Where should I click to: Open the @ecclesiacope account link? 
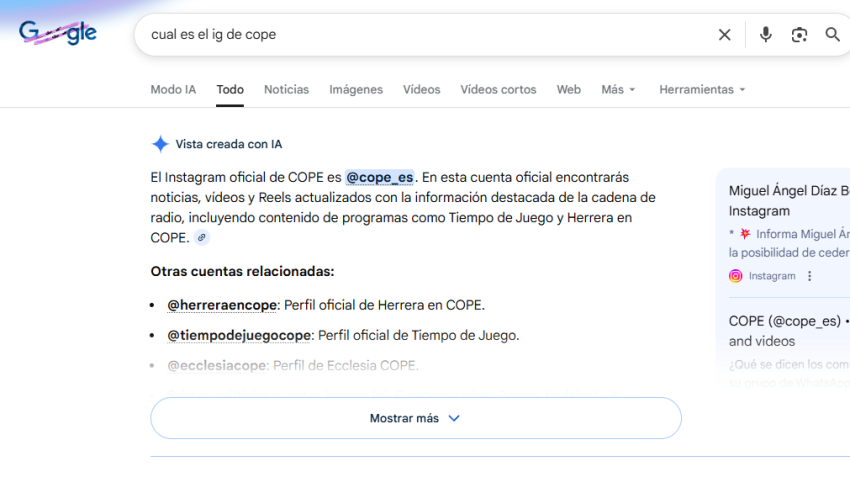pos(217,366)
